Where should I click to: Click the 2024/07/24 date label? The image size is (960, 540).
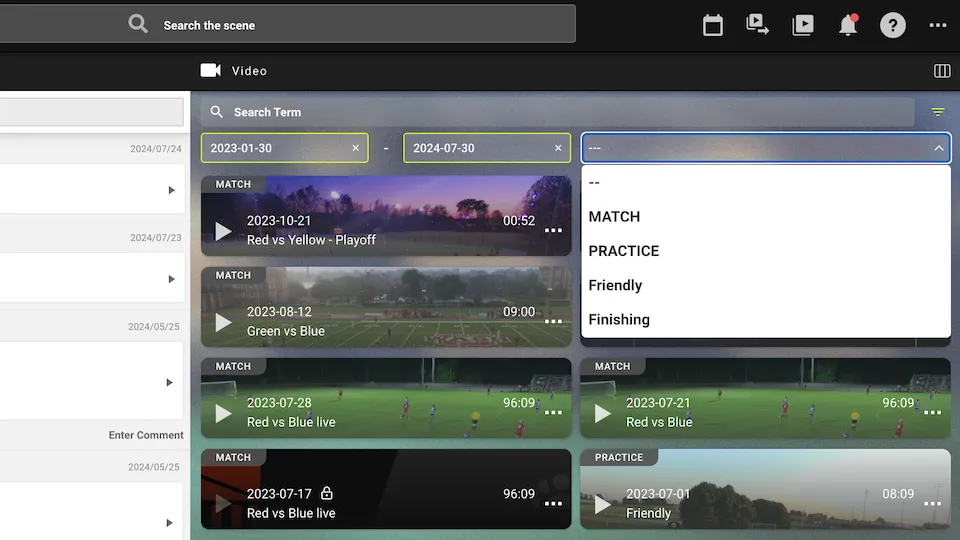coord(156,149)
